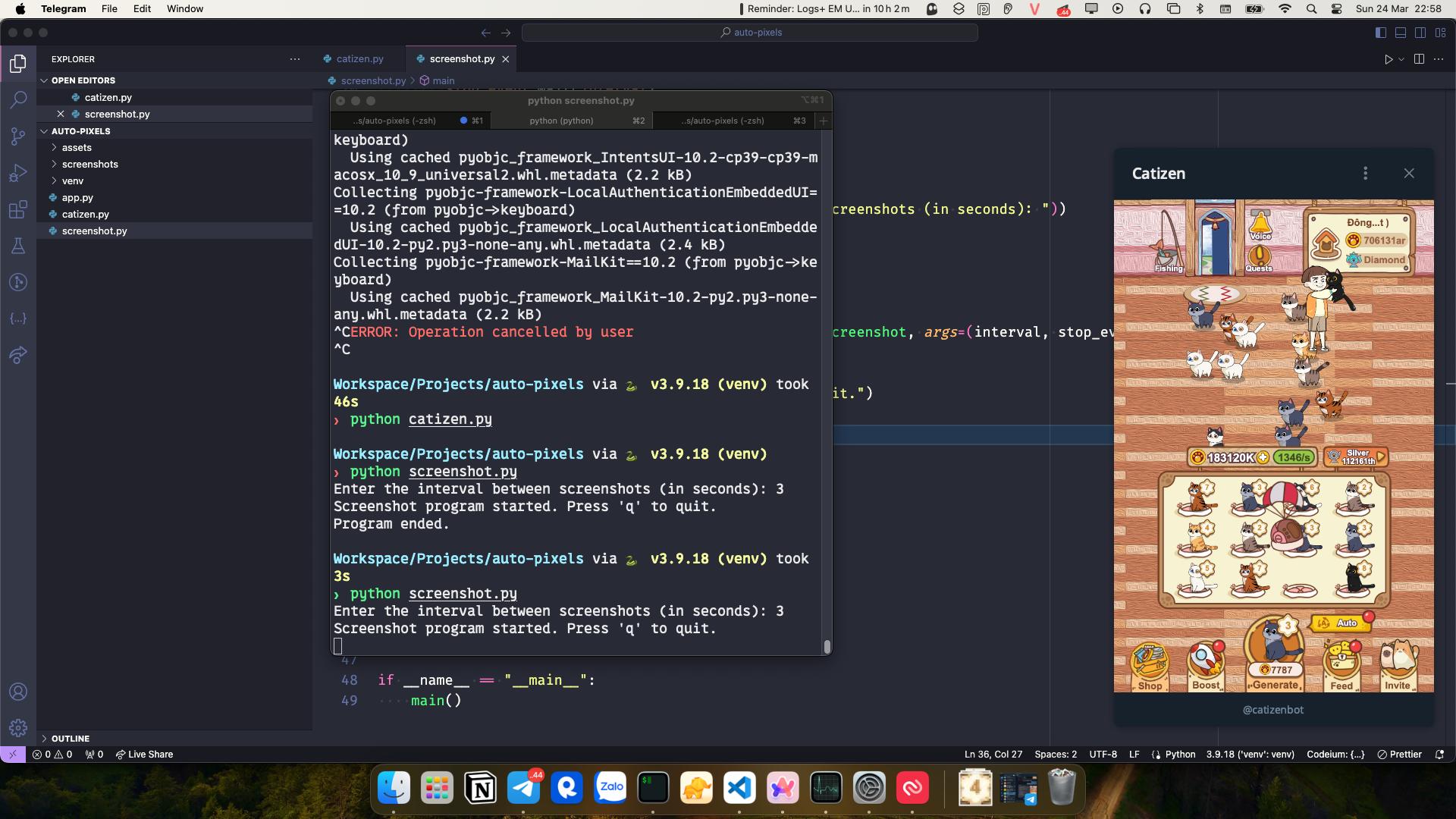The width and height of the screenshot is (1456, 819).
Task: Click the Run Python File play button
Action: point(1388,59)
